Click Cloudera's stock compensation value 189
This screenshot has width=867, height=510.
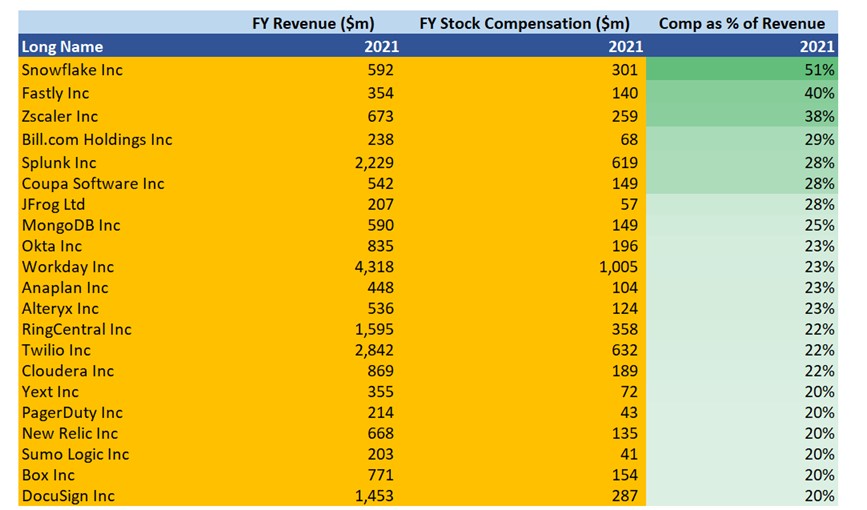pyautogui.click(x=625, y=371)
